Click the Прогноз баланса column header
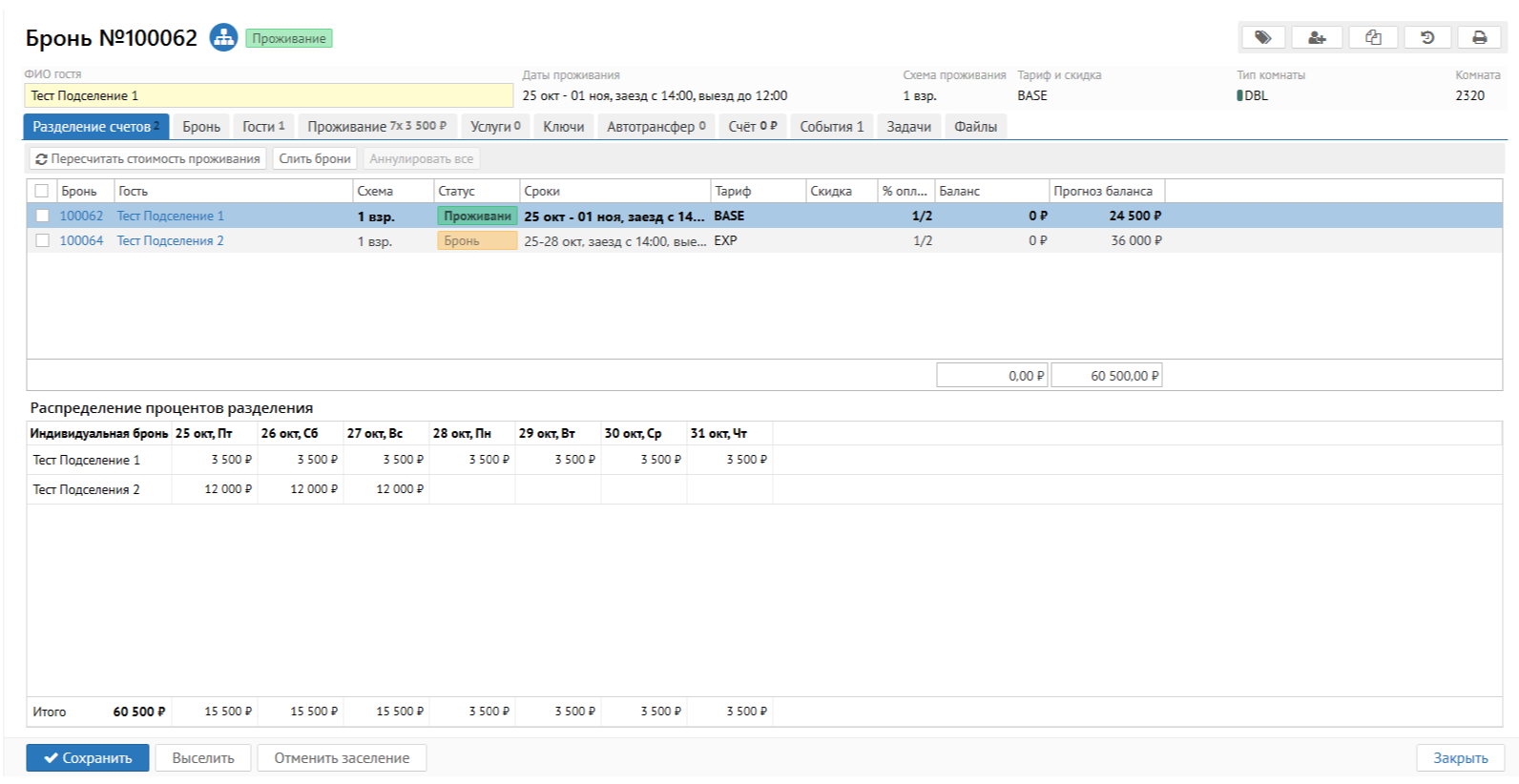Viewport: 1519px width, 784px height. (1105, 191)
